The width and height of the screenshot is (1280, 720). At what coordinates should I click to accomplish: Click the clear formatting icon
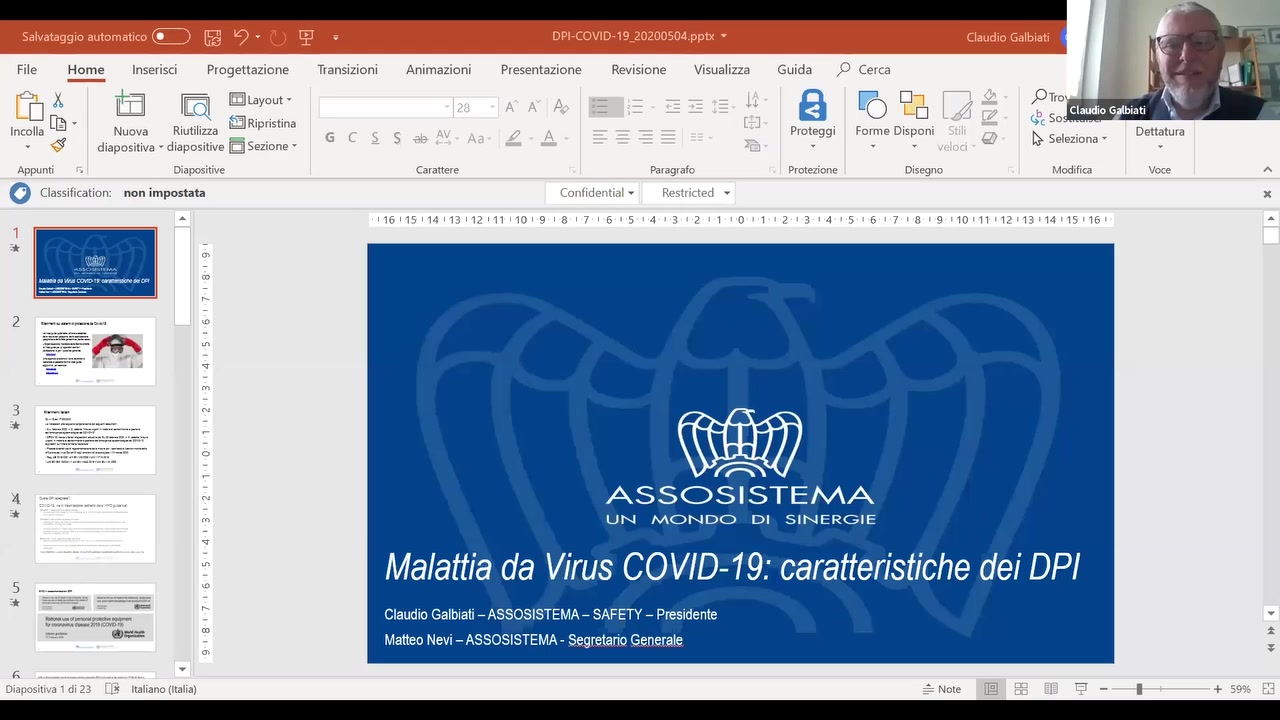point(561,107)
